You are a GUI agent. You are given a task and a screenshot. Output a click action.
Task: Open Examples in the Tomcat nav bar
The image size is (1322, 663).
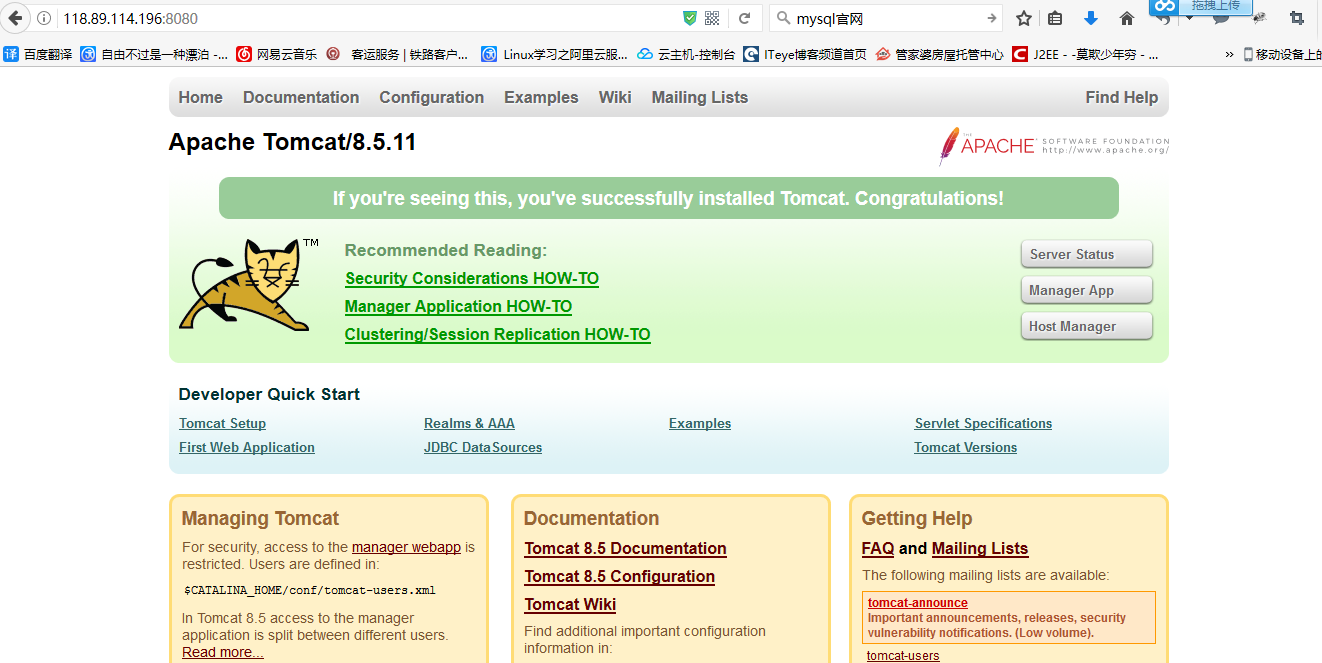(x=541, y=97)
